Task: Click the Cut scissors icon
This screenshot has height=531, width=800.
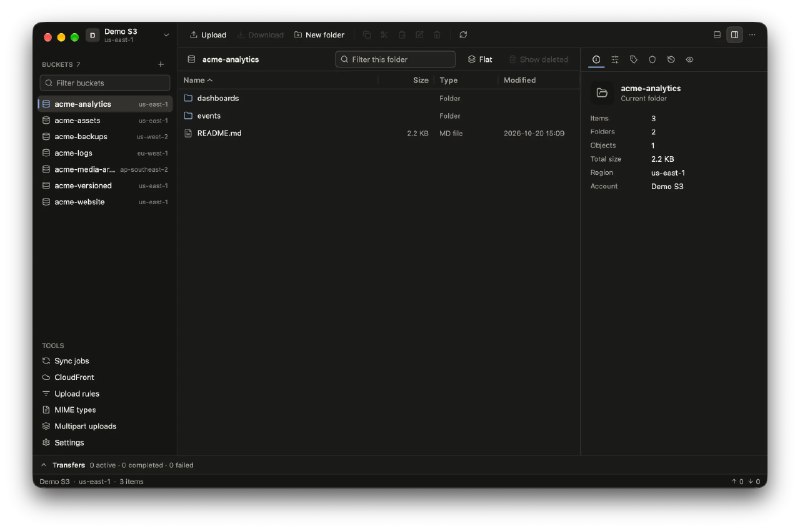Action: point(384,35)
